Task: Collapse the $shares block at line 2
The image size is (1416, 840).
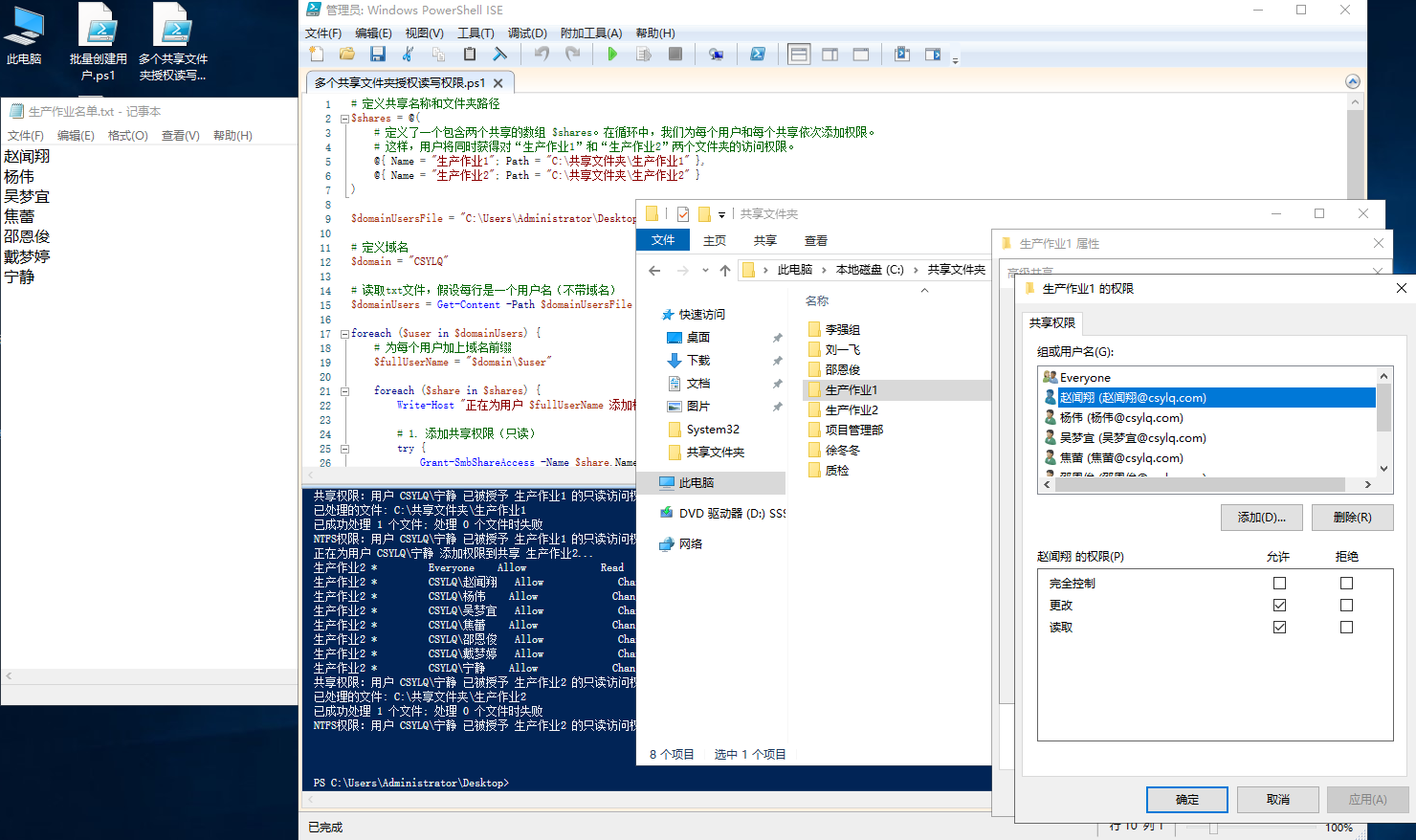Action: coord(344,119)
